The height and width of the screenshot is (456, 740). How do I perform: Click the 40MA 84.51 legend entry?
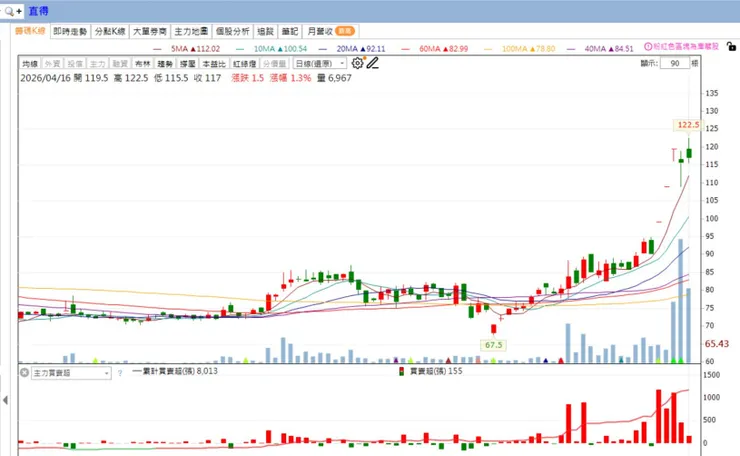[600, 49]
